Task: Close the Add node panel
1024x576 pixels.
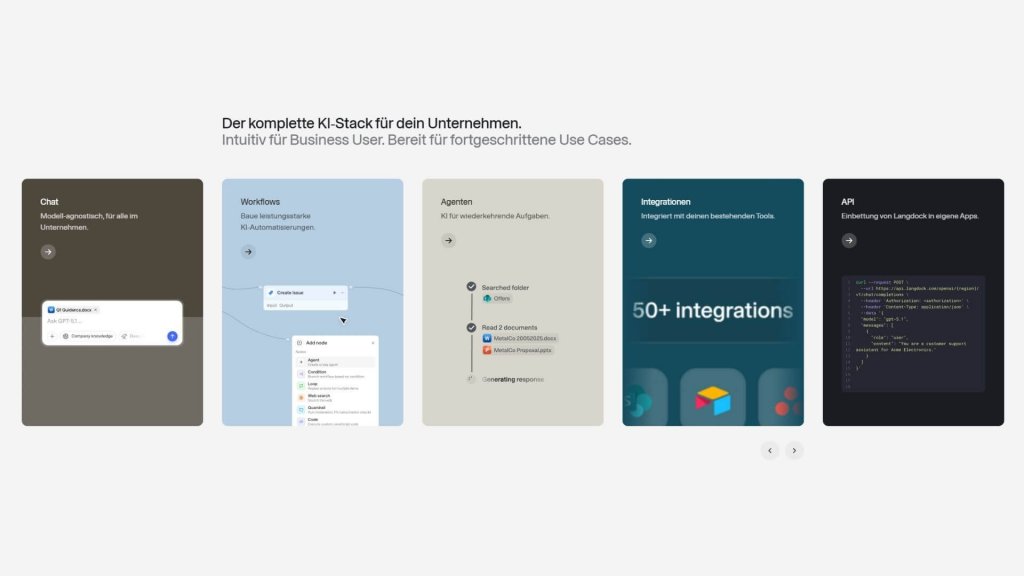Action: (373, 342)
